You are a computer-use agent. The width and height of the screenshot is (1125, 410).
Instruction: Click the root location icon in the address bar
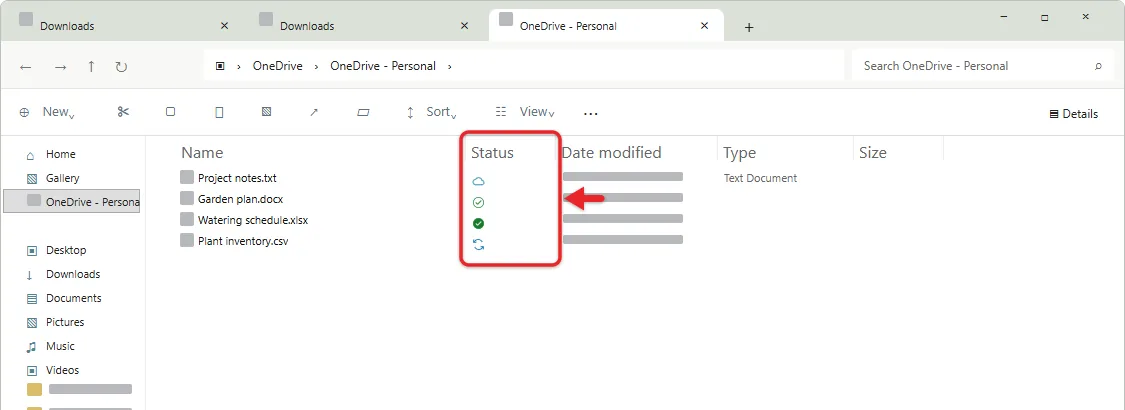pos(220,66)
